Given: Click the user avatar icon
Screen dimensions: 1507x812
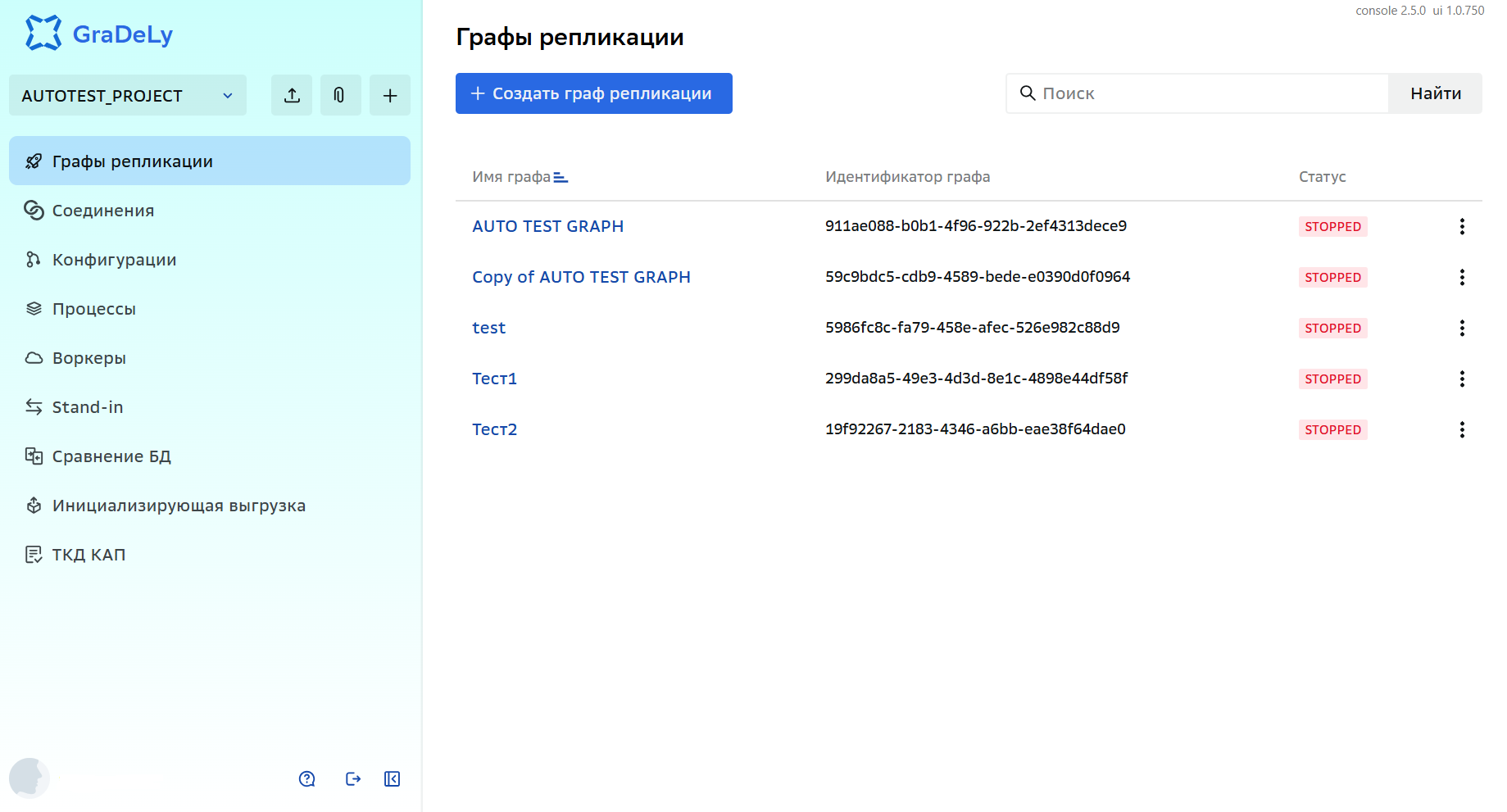Looking at the screenshot, I should coord(30,778).
